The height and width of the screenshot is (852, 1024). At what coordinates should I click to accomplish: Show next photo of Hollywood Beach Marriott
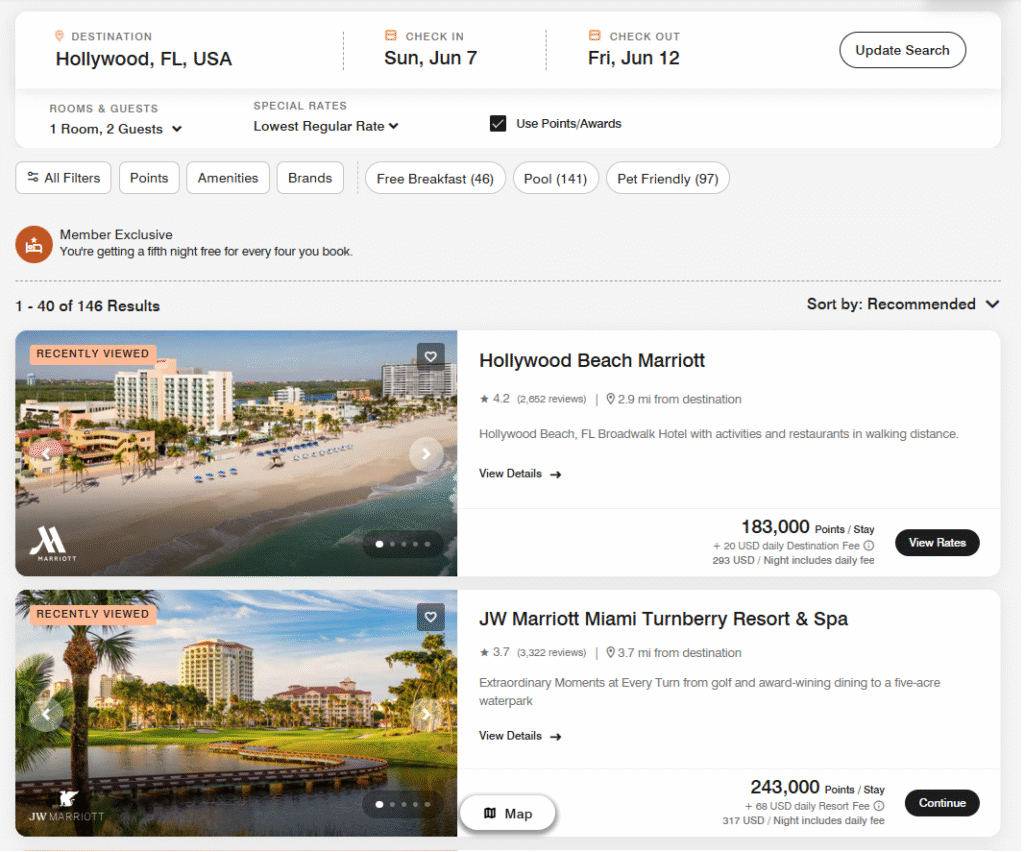coord(426,454)
